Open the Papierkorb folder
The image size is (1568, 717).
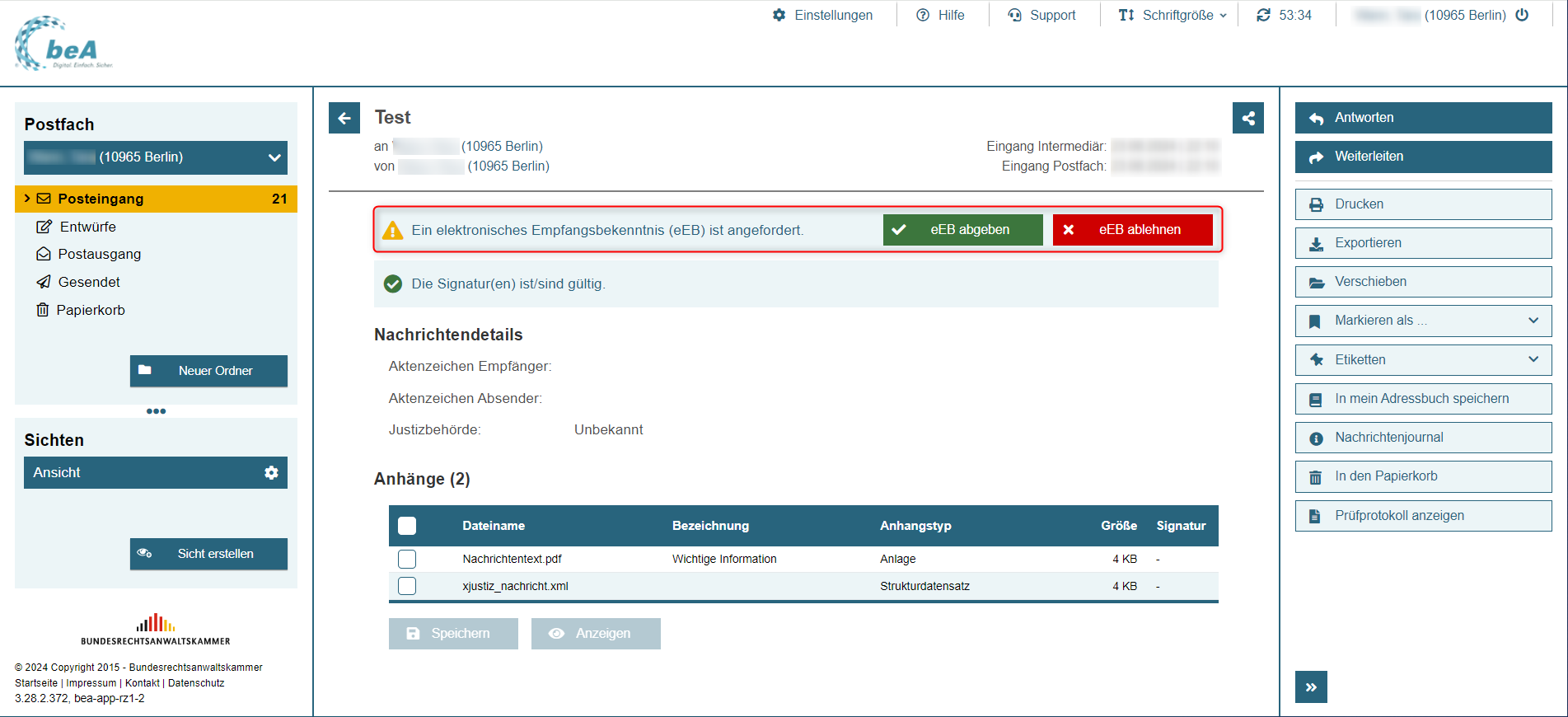pyautogui.click(x=91, y=310)
